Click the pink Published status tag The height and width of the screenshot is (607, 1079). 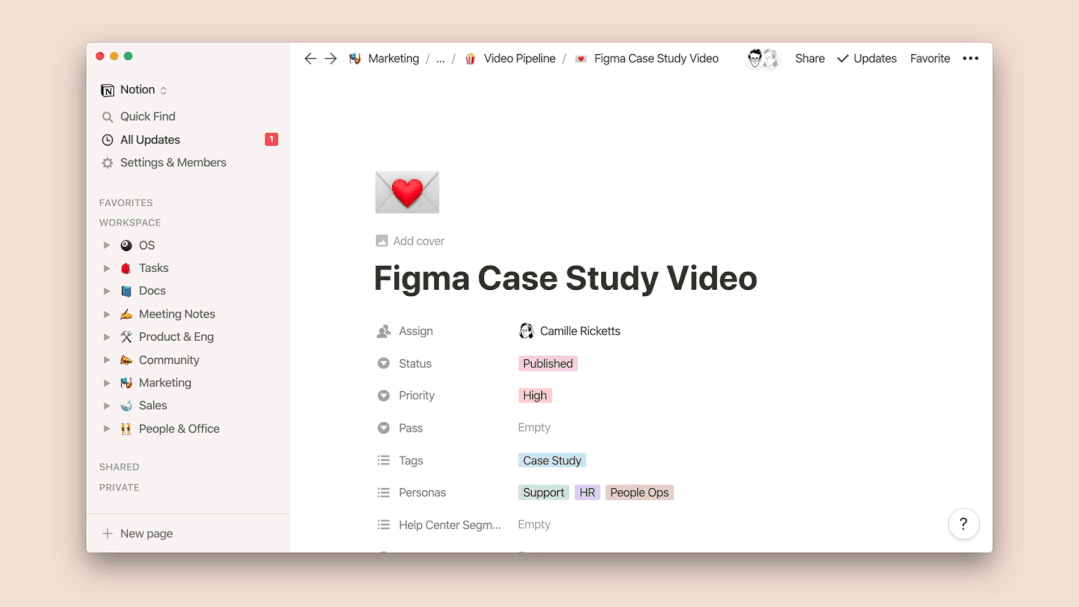[x=548, y=364]
